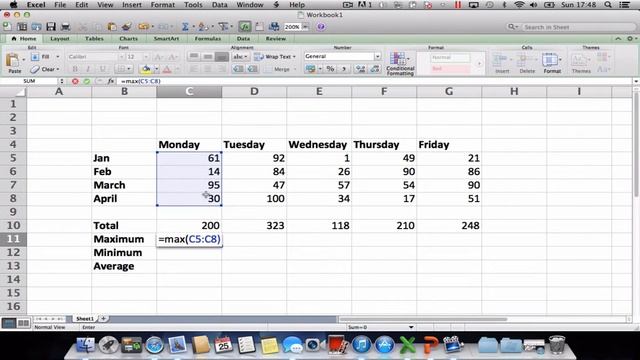Select the column C header

(189, 91)
